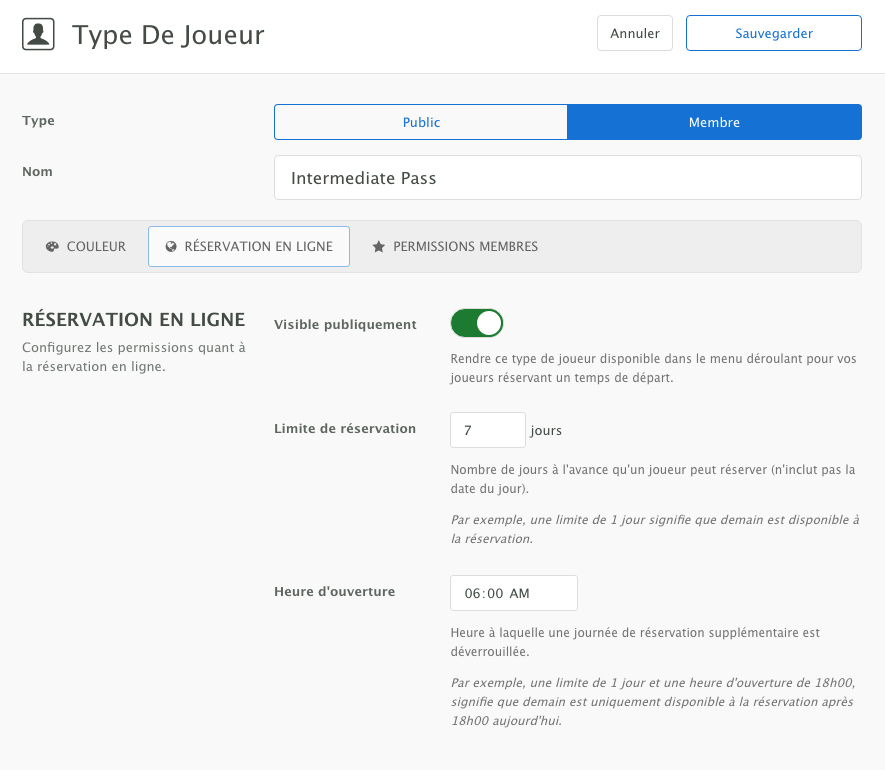This screenshot has height=770, width=885.
Task: Click the palette icon on Couleur tab
Action: click(53, 247)
